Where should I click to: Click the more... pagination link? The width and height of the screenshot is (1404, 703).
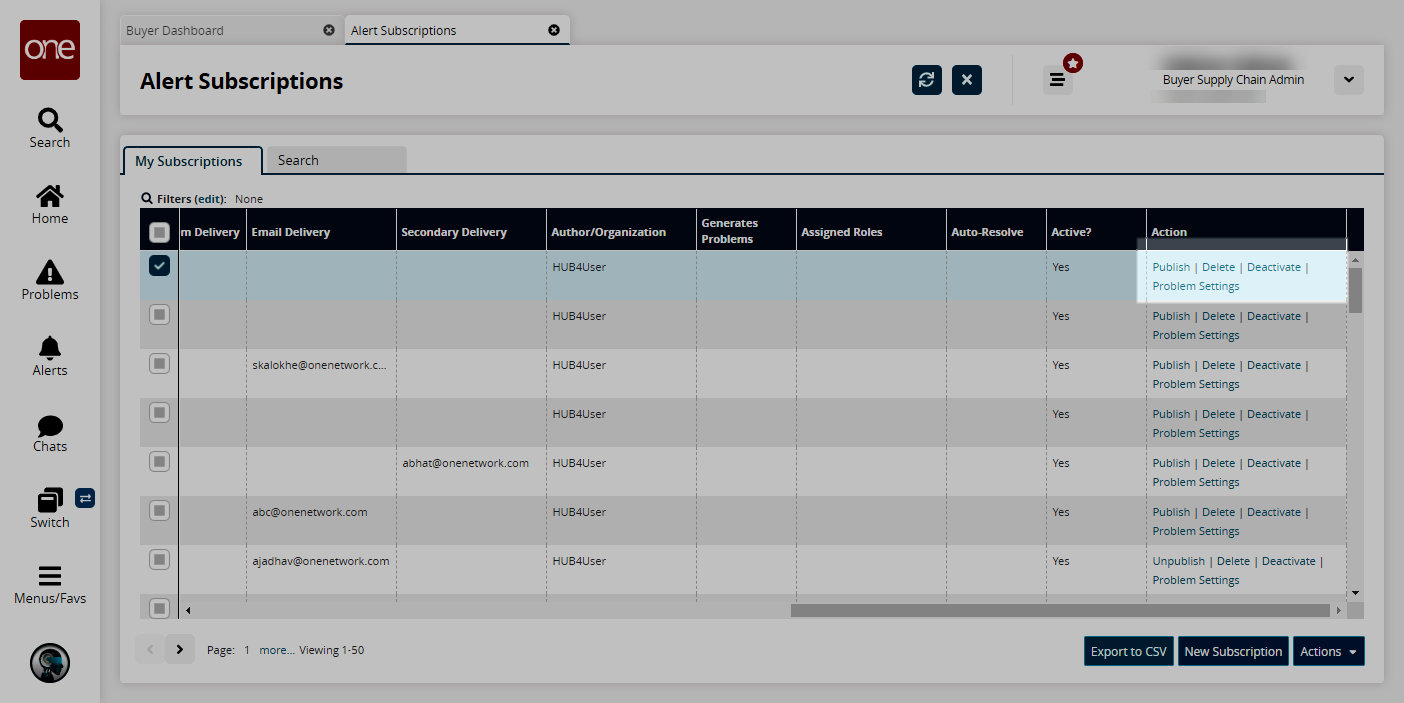point(277,650)
